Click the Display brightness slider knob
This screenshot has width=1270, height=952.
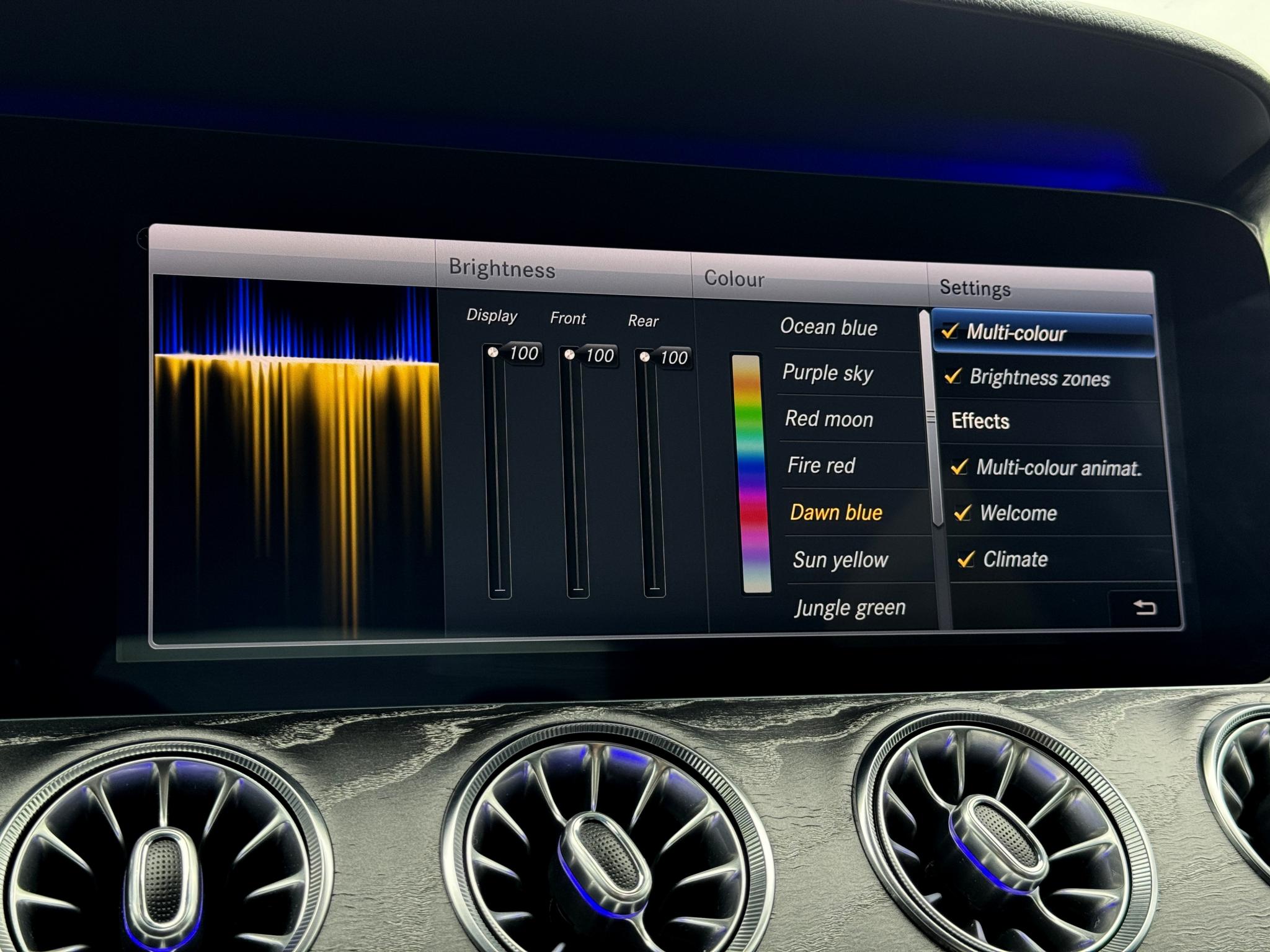[x=494, y=352]
